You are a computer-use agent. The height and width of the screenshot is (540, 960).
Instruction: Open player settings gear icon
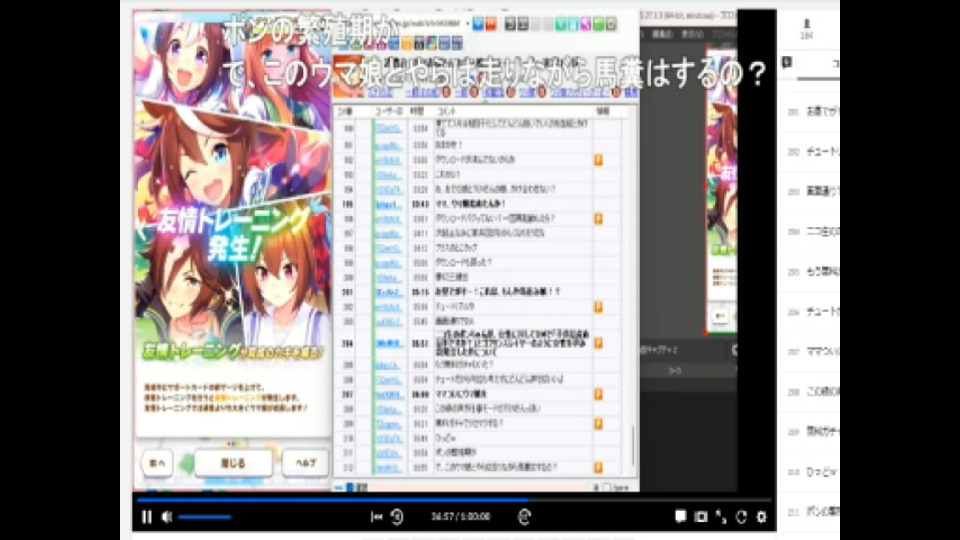[x=761, y=517]
